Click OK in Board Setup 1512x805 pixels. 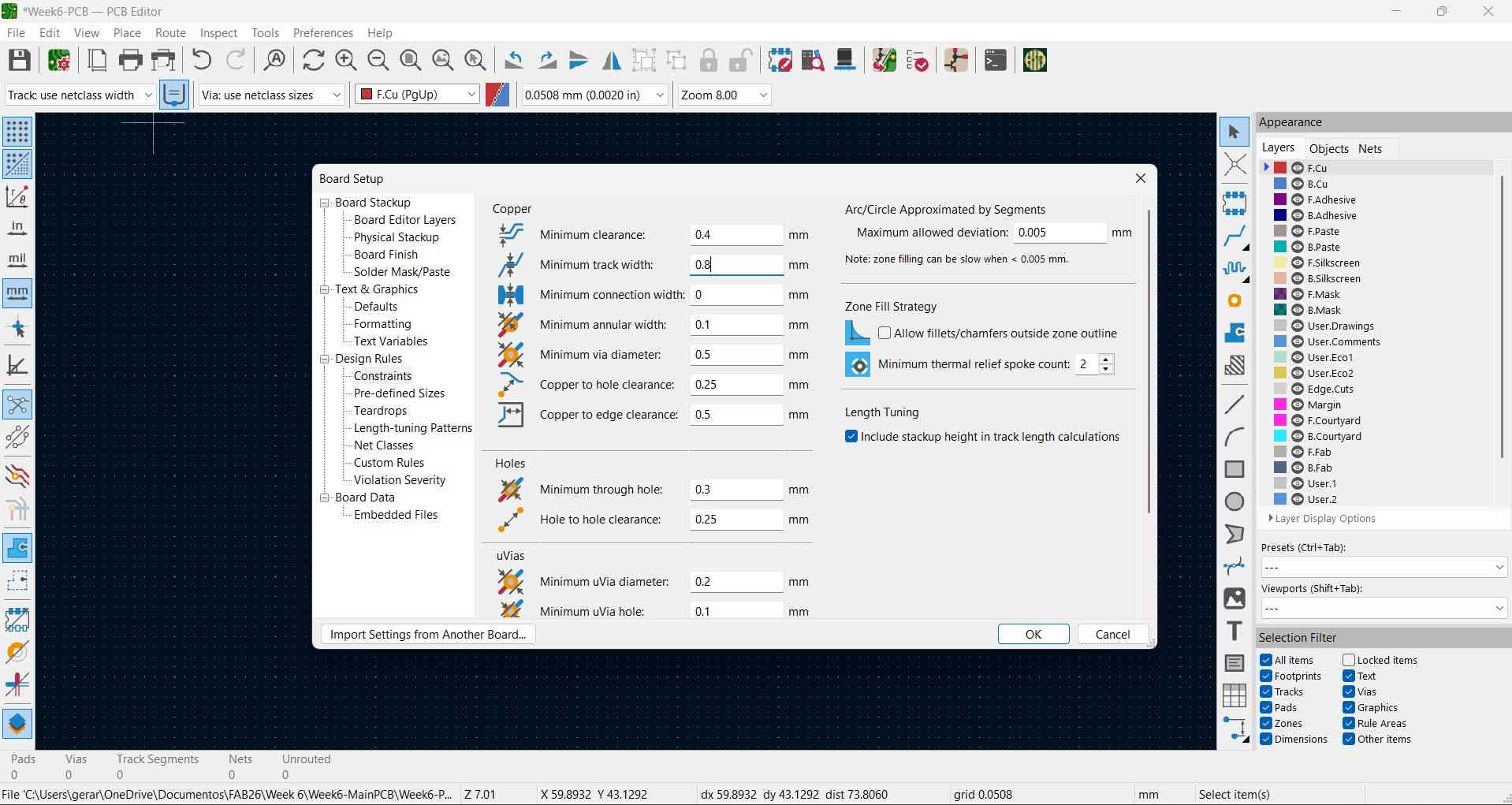(x=1033, y=635)
